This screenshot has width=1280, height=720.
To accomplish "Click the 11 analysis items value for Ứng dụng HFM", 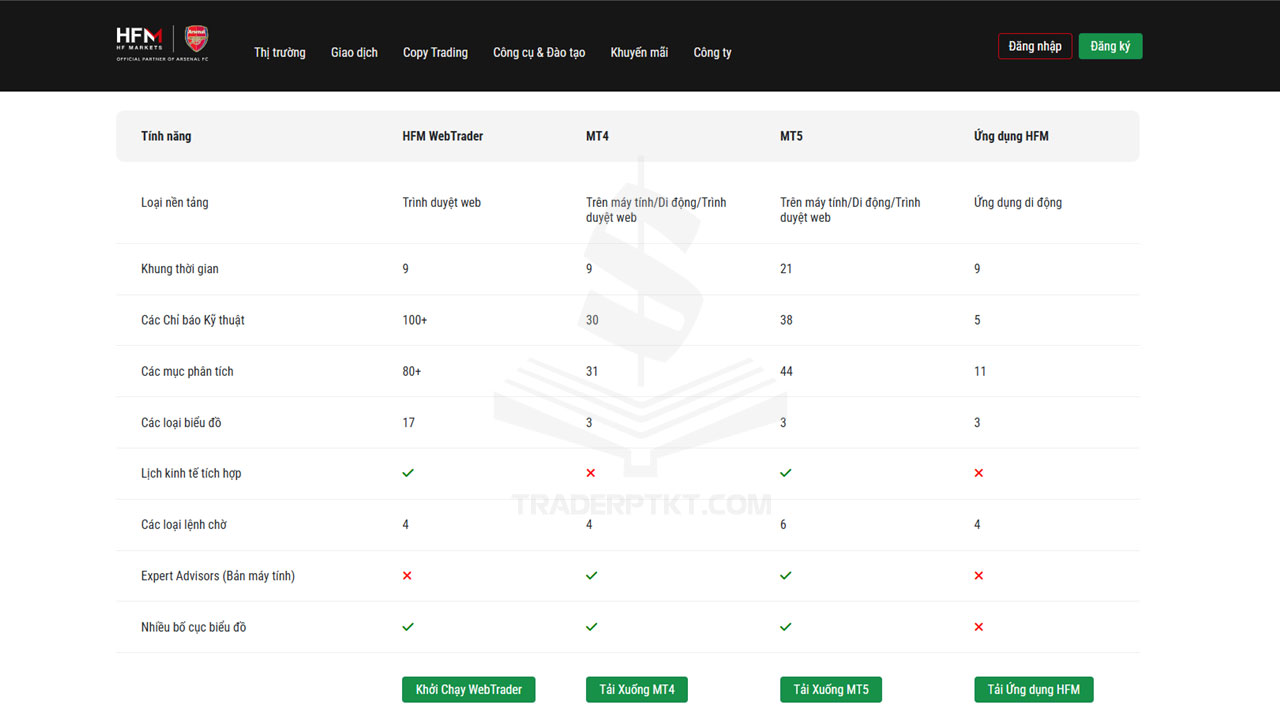I will coord(980,372).
